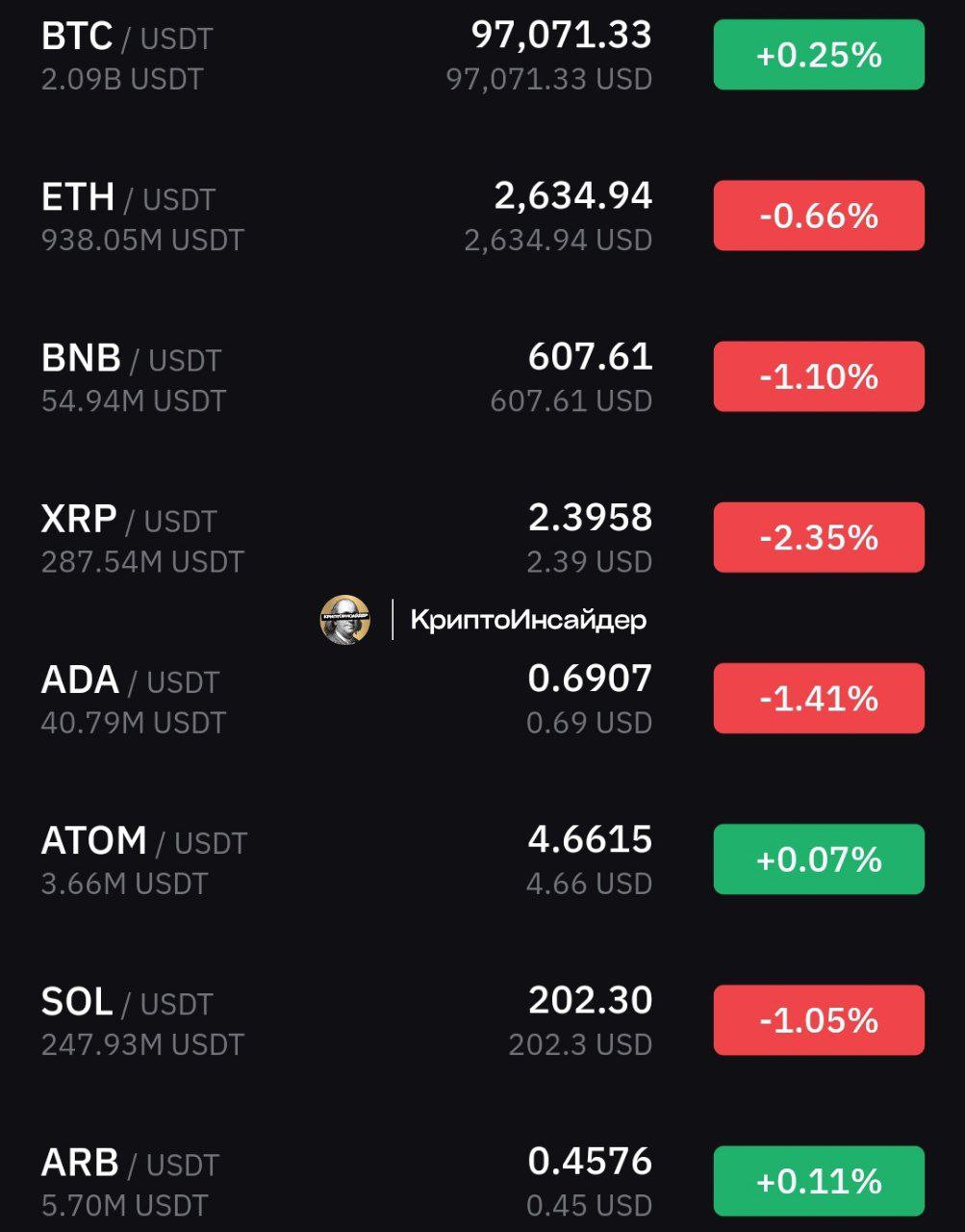Tap the ETH -0.66% change badge
Screen dimensions: 965x1232
pos(819,216)
